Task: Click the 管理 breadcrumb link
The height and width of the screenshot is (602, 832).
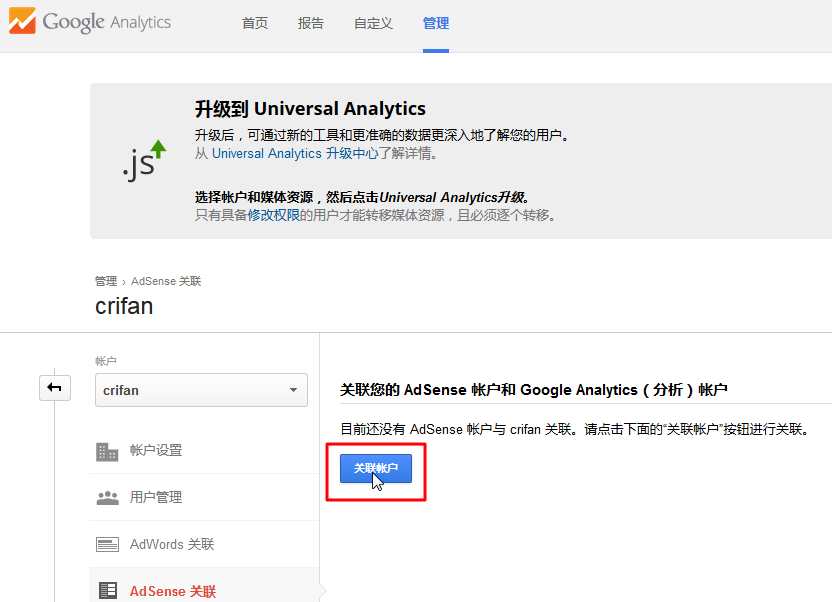Action: pyautogui.click(x=106, y=281)
